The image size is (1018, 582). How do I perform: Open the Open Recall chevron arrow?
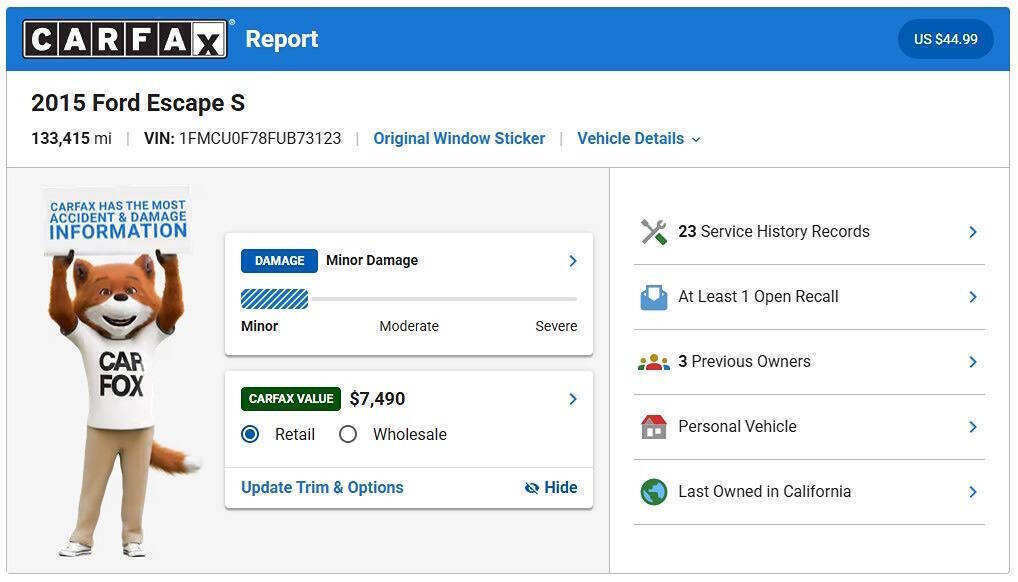pos(973,297)
